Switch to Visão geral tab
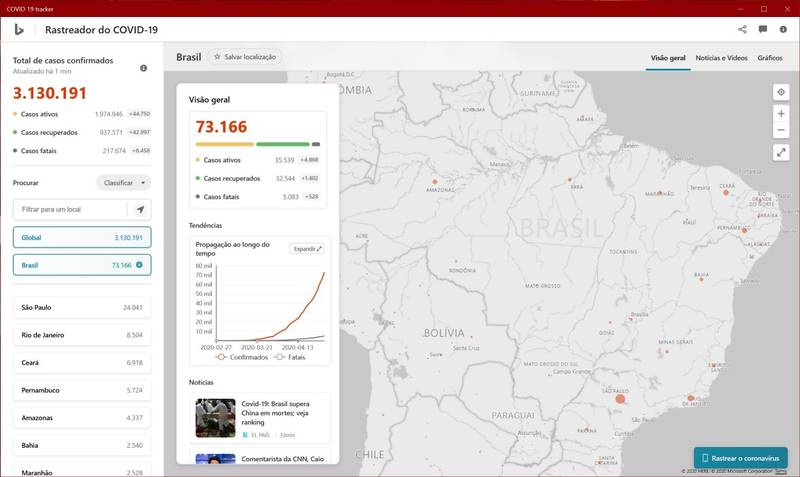This screenshot has width=800, height=477. click(668, 58)
